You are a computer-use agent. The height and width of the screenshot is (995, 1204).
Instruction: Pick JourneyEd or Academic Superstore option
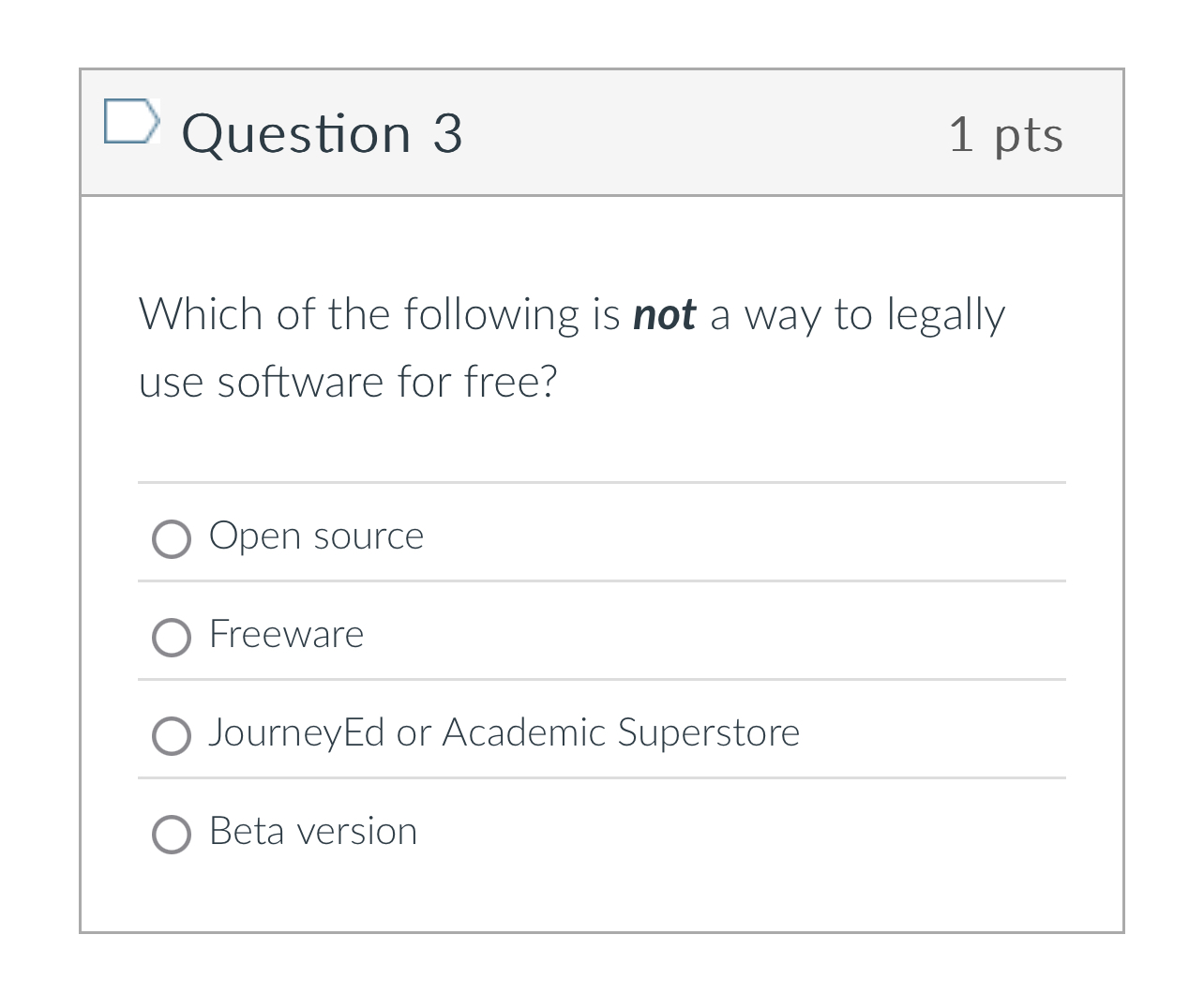pos(172,736)
